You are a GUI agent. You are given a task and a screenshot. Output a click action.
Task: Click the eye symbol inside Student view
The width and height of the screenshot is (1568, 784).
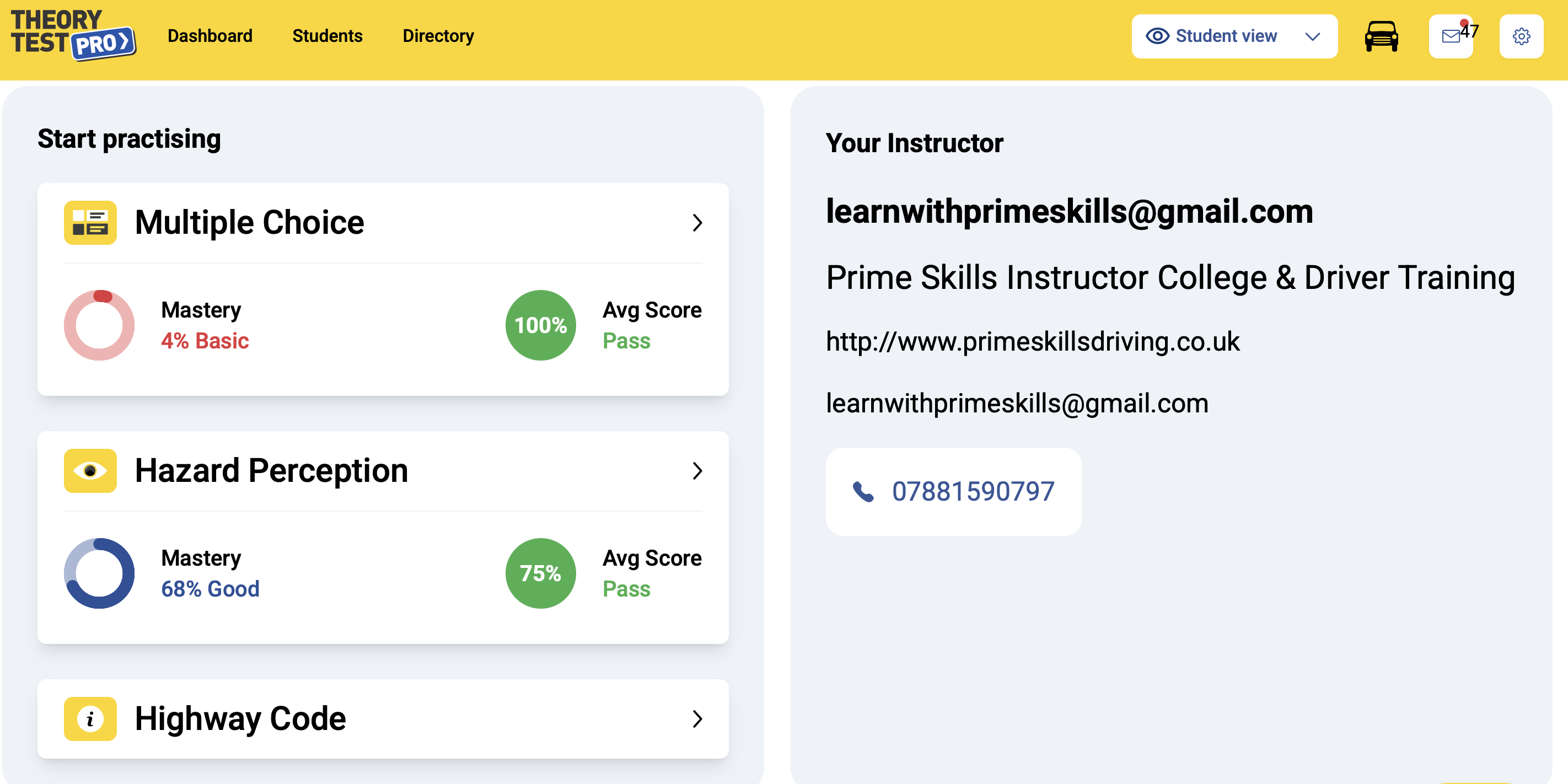click(x=1157, y=36)
